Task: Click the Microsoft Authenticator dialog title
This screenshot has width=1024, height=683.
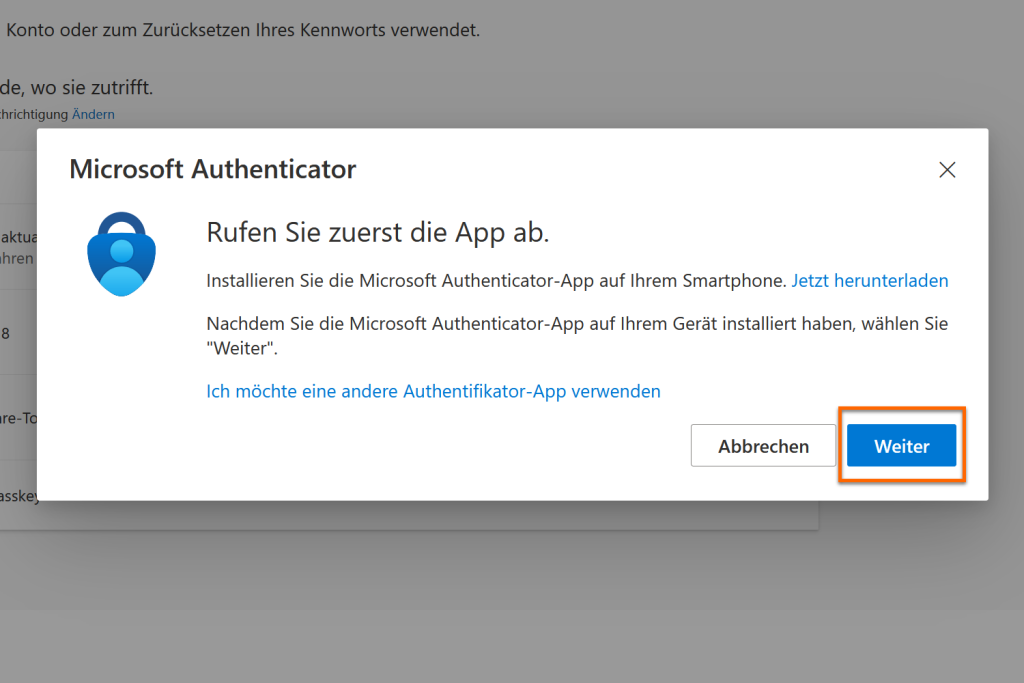Action: [212, 169]
